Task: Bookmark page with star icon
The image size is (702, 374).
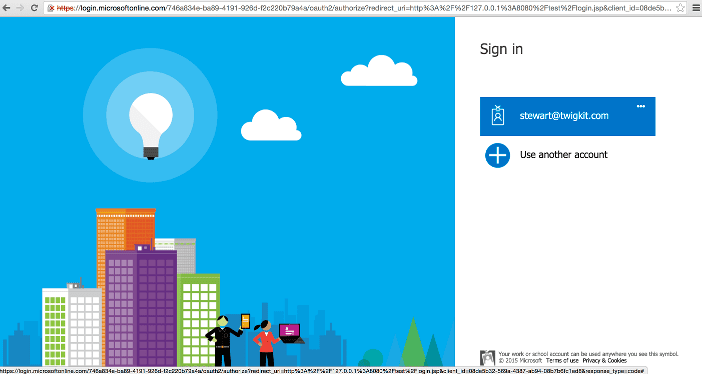Action: (x=680, y=8)
